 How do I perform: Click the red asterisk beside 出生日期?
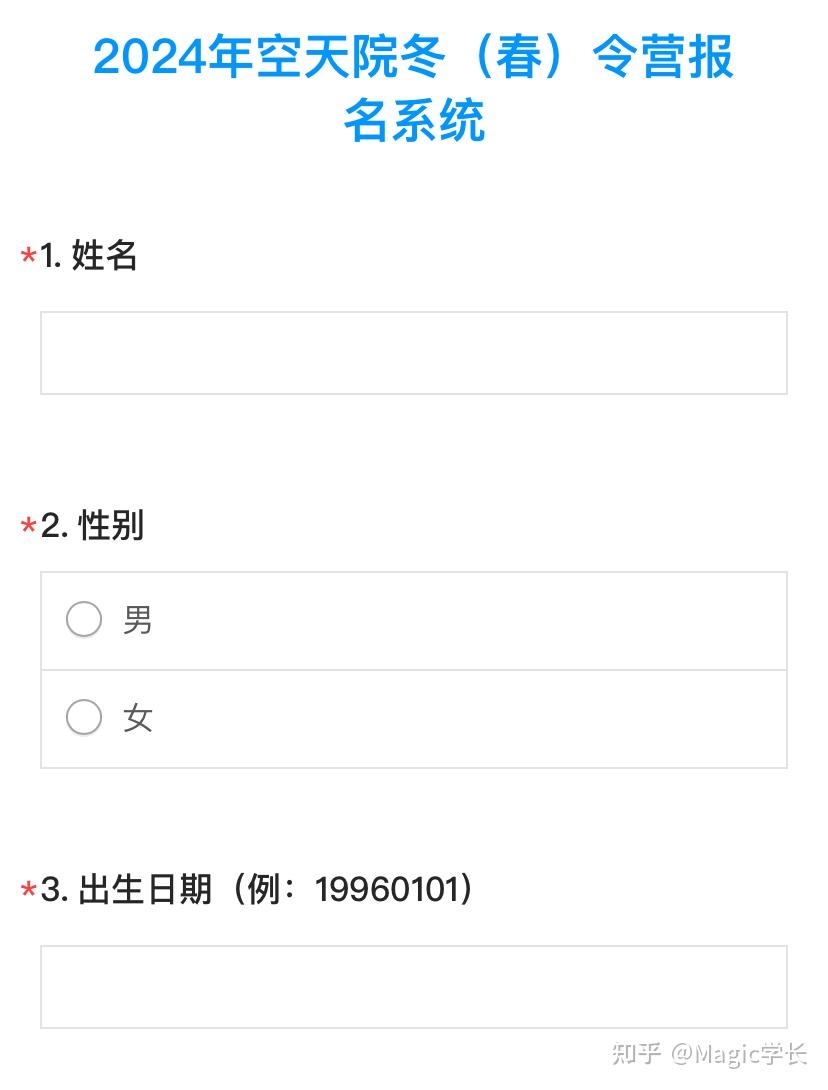pyautogui.click(x=29, y=890)
